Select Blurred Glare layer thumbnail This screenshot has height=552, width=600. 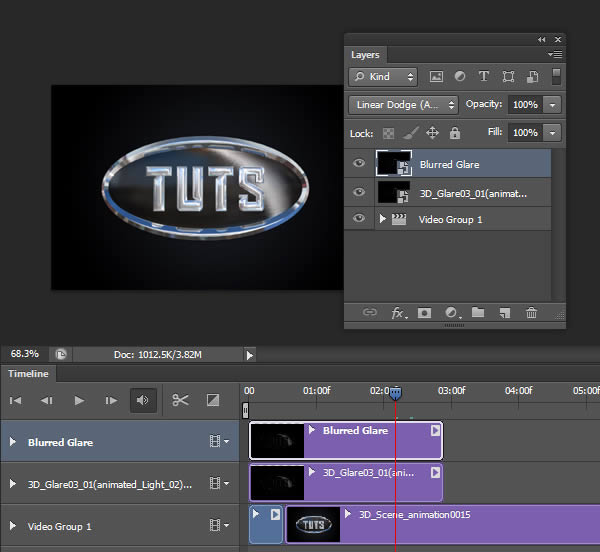[x=394, y=163]
